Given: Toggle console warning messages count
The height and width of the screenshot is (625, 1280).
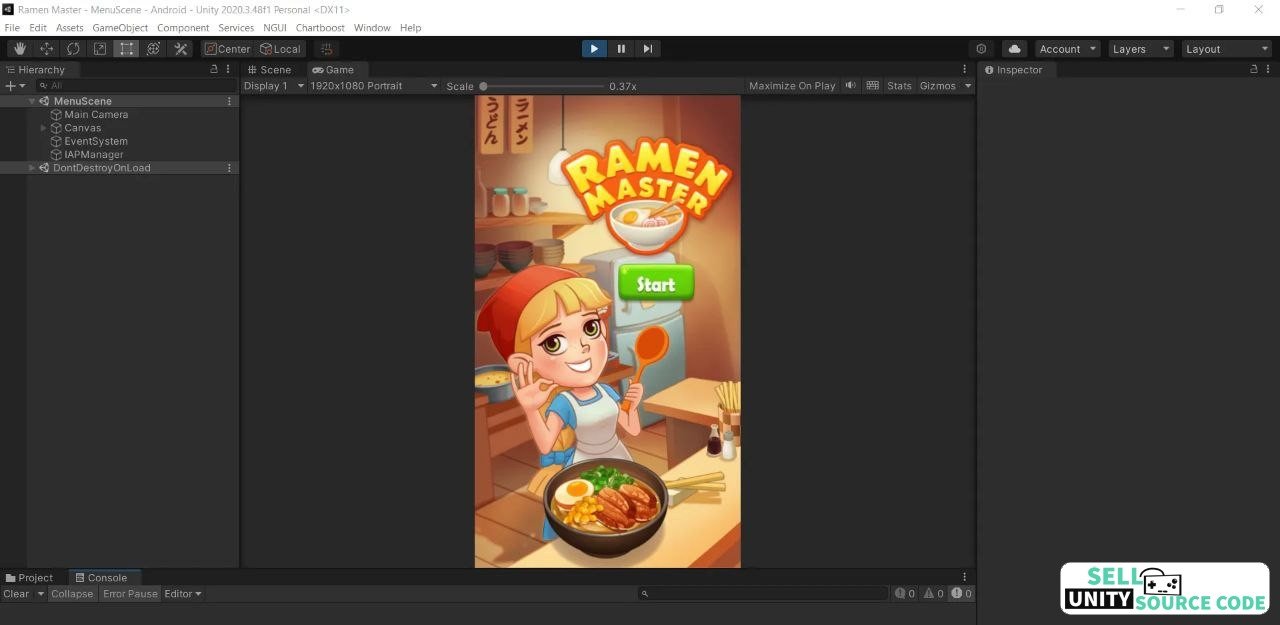Looking at the screenshot, I should pos(933,594).
